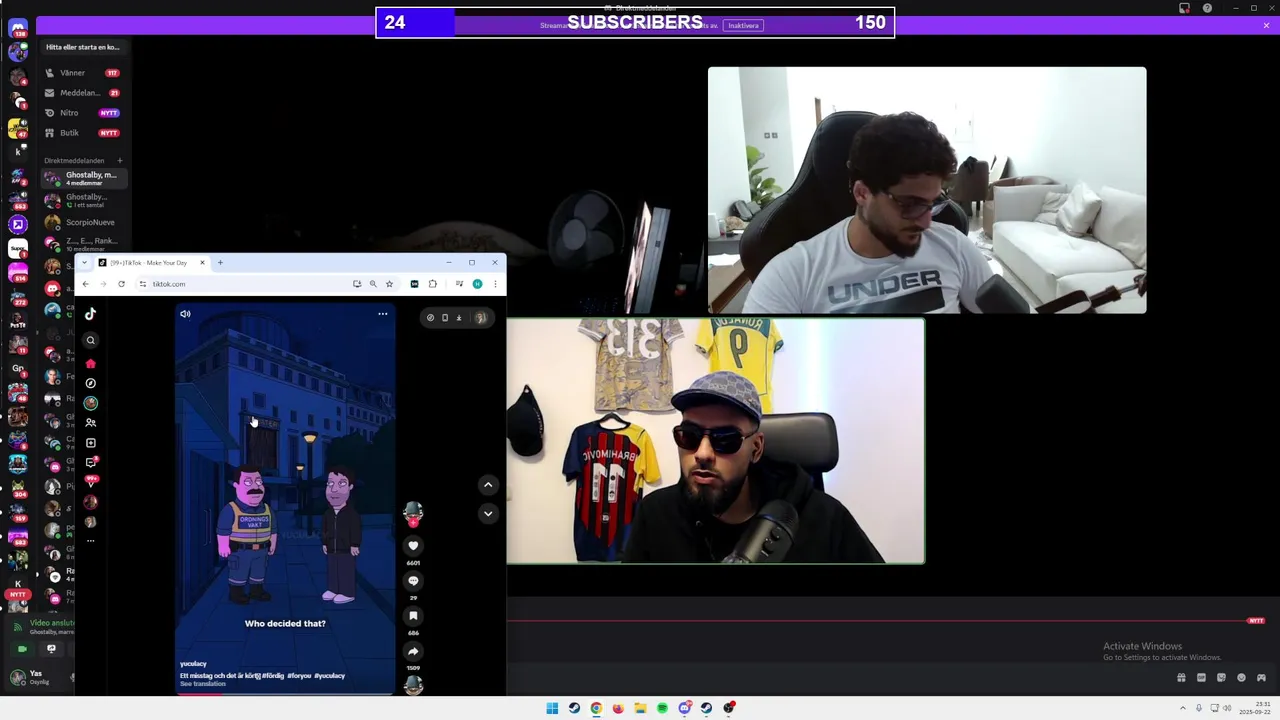Toggle Discord screen share button
Image resolution: width=1280 pixels, height=720 pixels.
coord(51,649)
